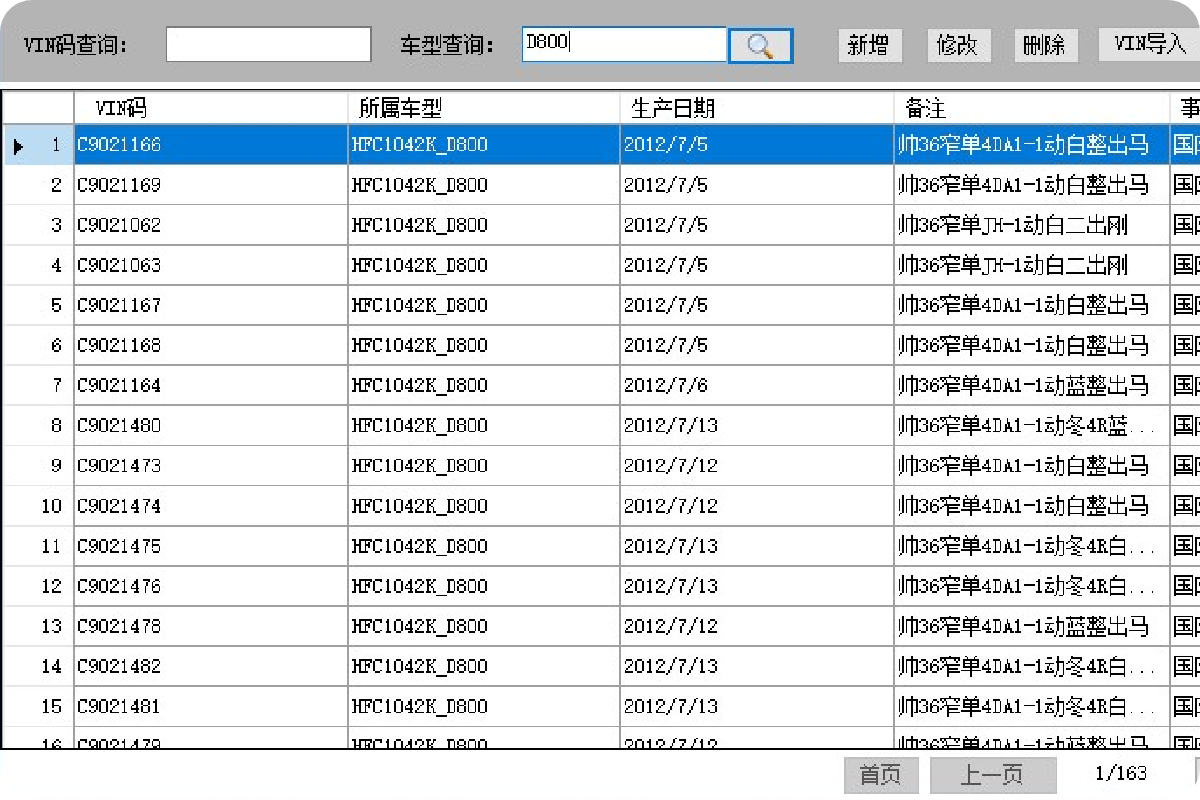This screenshot has width=1200, height=800.
Task: Go to first page with 首页
Action: tap(880, 775)
